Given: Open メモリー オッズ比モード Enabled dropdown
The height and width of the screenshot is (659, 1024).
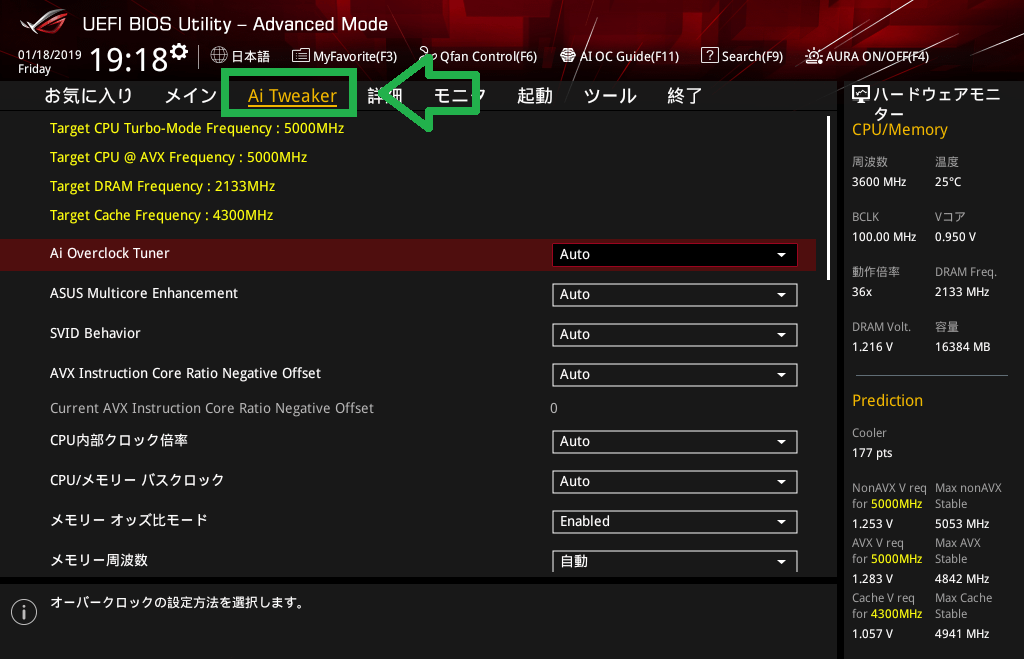Looking at the screenshot, I should (675, 521).
